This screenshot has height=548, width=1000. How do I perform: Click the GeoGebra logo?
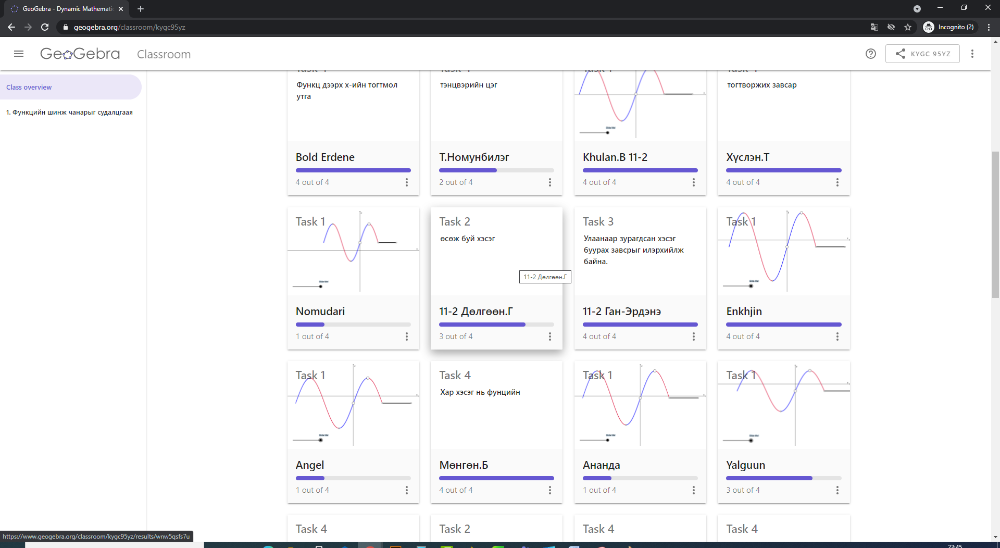[x=80, y=54]
